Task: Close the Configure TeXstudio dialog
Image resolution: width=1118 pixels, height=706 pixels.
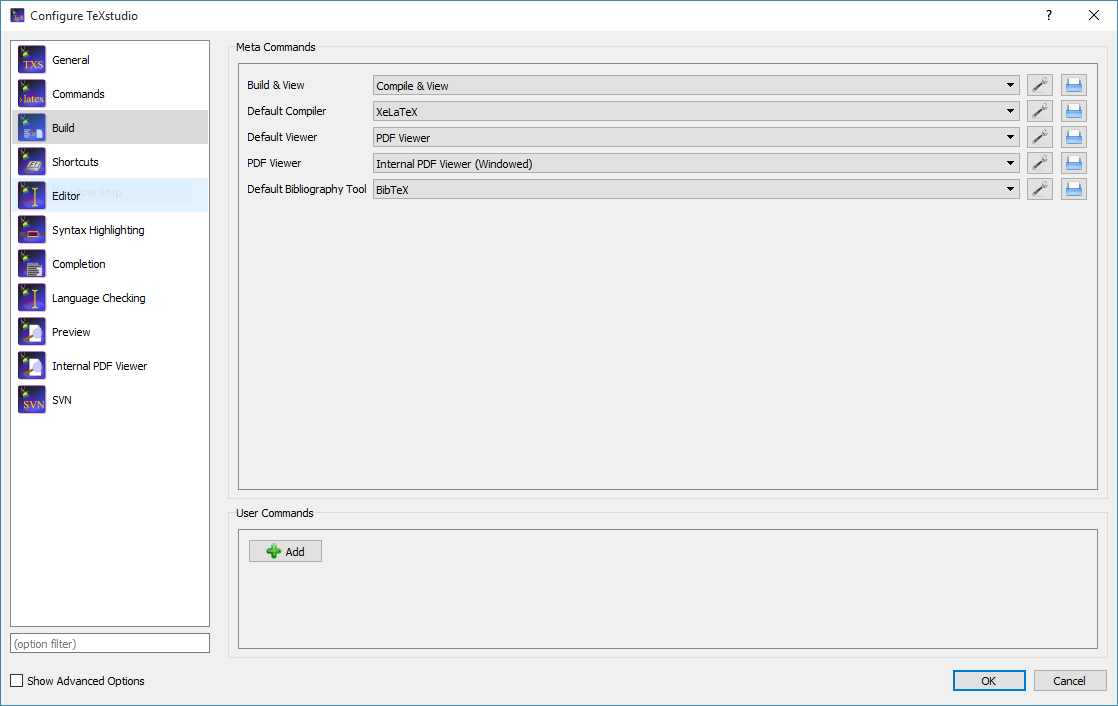Action: 1094,16
